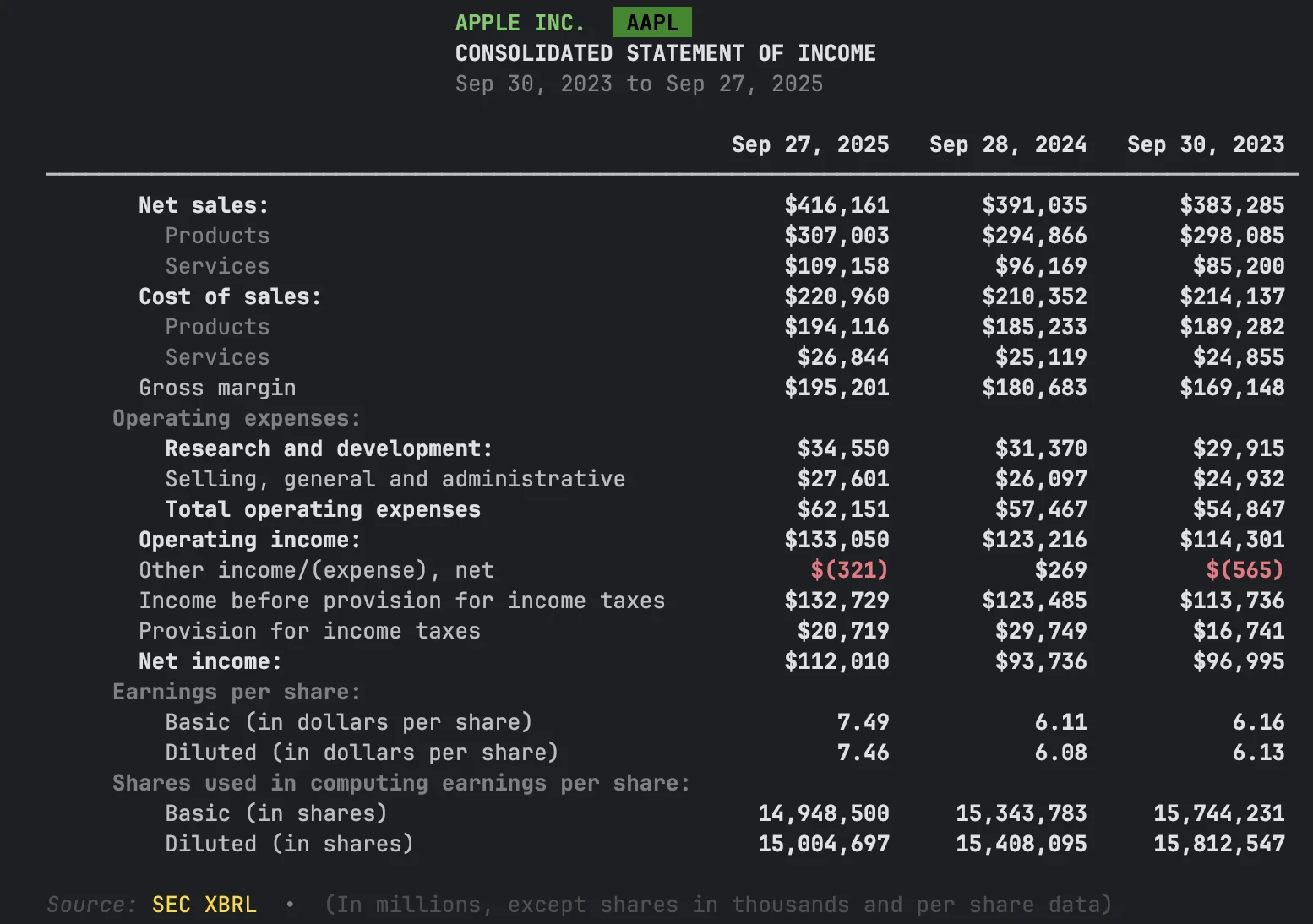Screen dimensions: 1313x924
Task: Click services cost value $24,855
Action: point(1239,357)
